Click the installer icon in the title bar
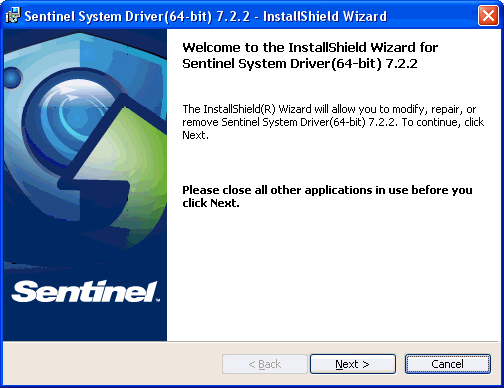Viewport: 504px width, 388px height. click(x=13, y=16)
